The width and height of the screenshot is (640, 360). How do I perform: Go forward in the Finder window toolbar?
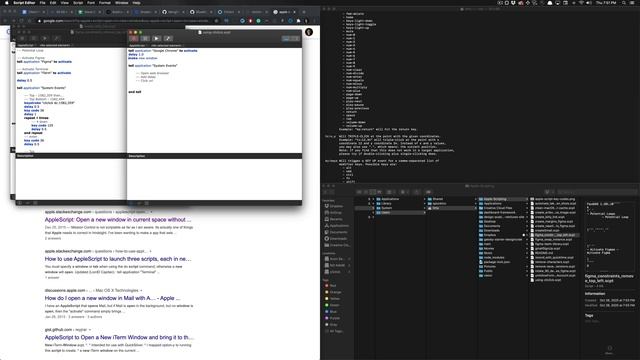coord(331,192)
